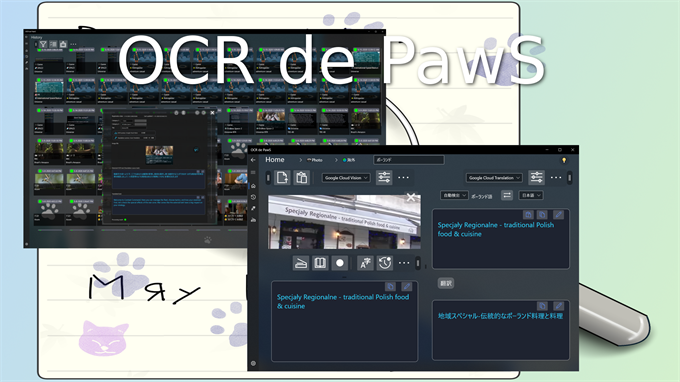This screenshot has width=680, height=382.
Task: Click the first icon above translation source text
Action: [528, 215]
